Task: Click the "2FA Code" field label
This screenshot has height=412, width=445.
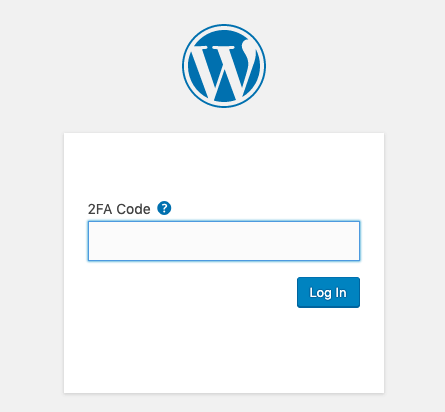Action: click(119, 209)
